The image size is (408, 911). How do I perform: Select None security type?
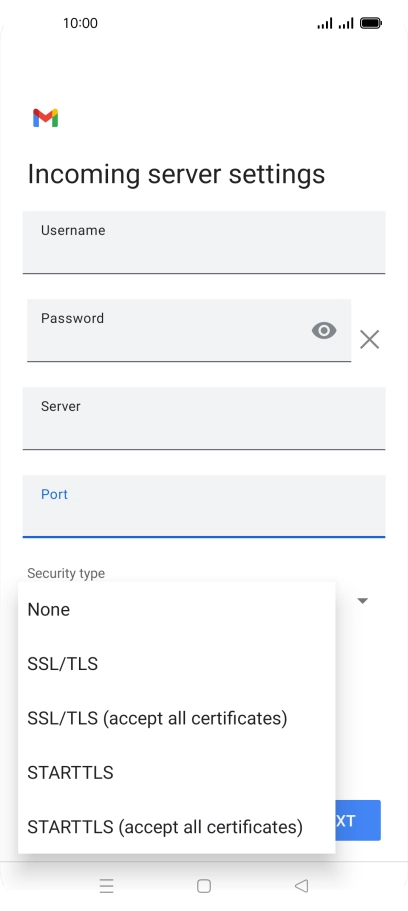[177, 609]
